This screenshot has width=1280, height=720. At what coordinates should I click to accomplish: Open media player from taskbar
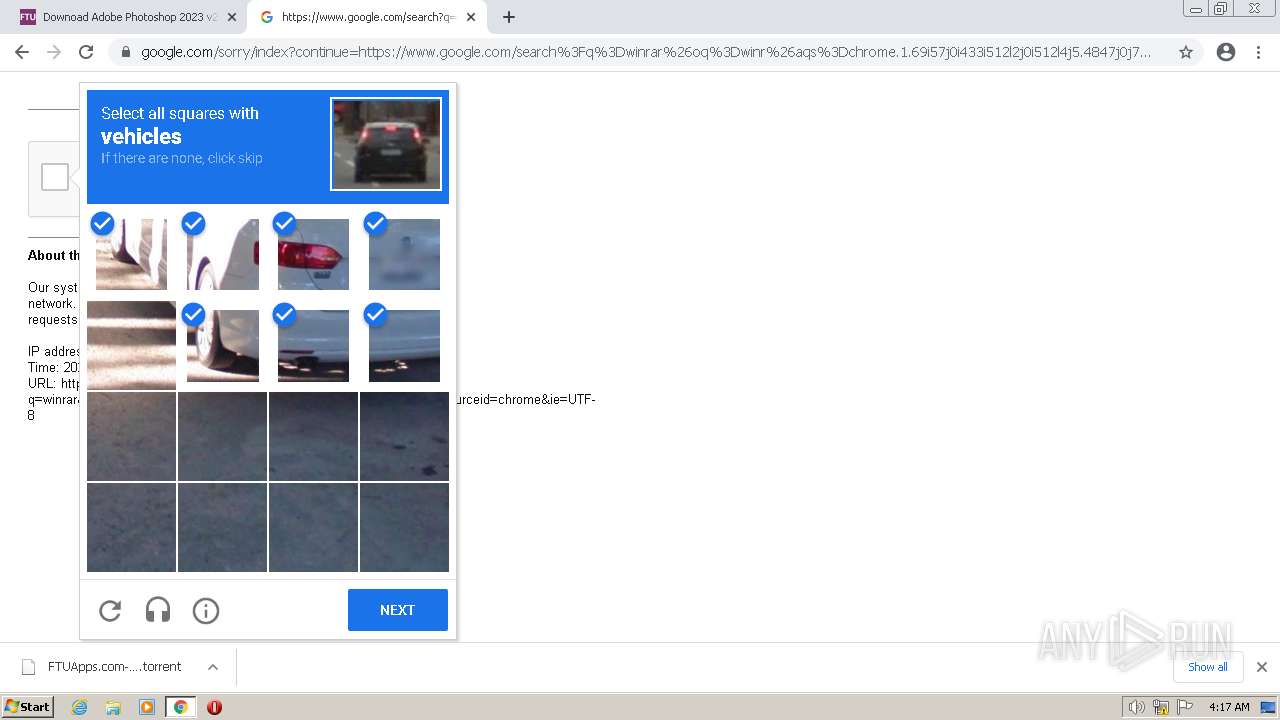click(x=147, y=707)
